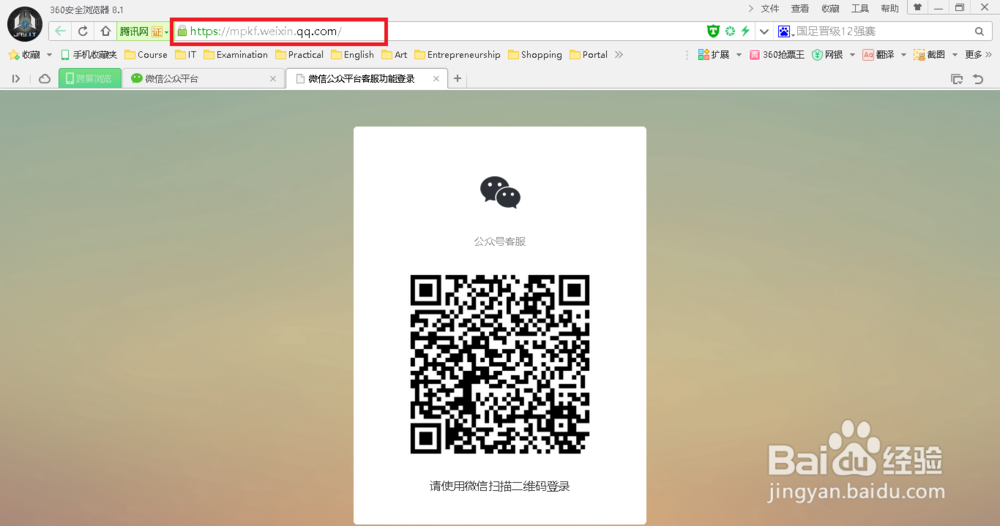Show more bookmarks via the chevron after Portal
Screen dimensions: 1000x526
coord(619,55)
